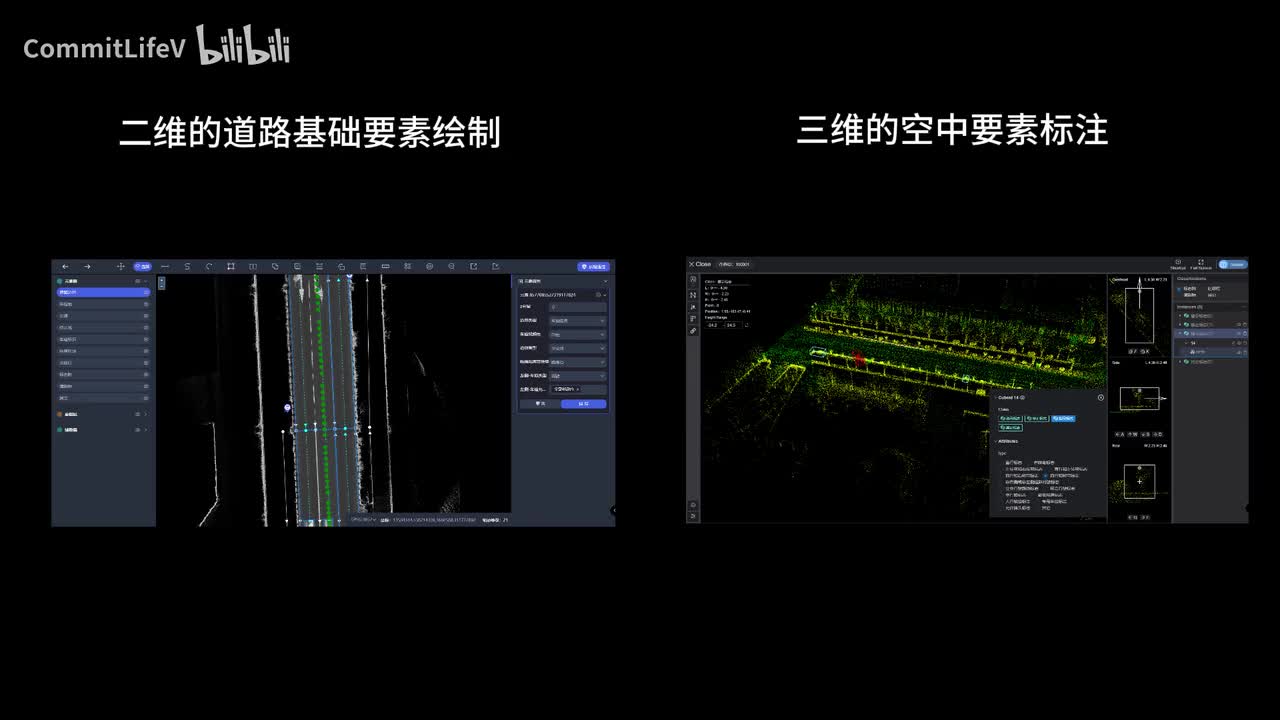Click the Close button in the 3D annotation window
The height and width of the screenshot is (720, 1280).
point(700,264)
